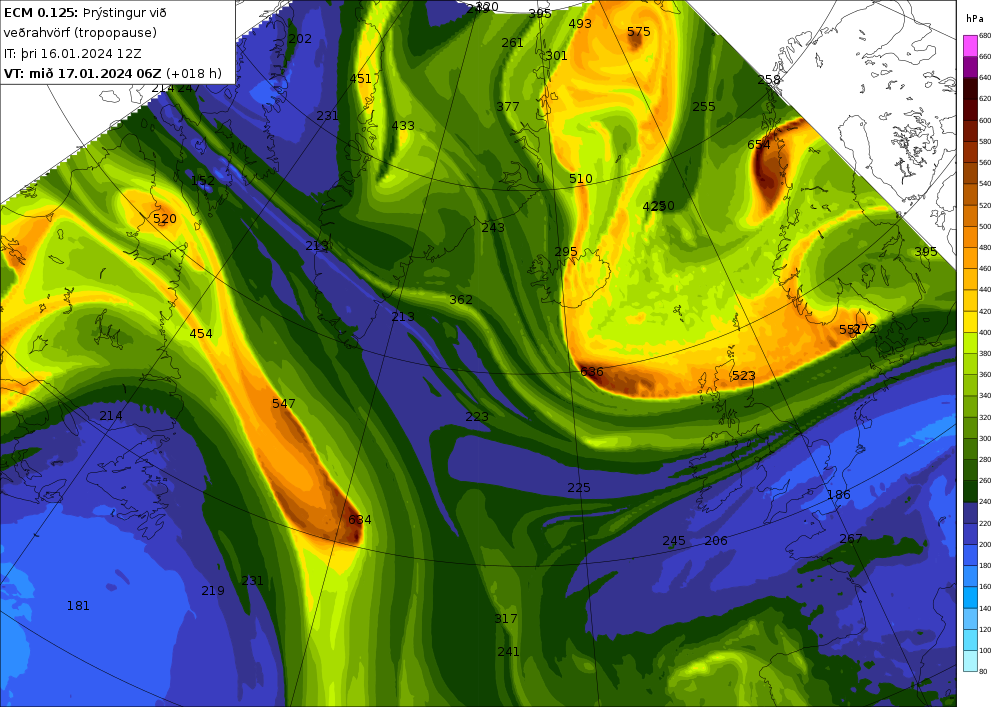
Task: Click the map value 152
Action: click(203, 180)
